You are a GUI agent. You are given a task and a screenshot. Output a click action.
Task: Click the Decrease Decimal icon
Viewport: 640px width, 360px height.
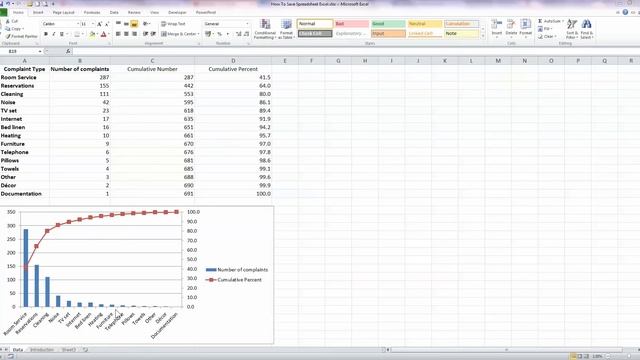tap(246, 34)
